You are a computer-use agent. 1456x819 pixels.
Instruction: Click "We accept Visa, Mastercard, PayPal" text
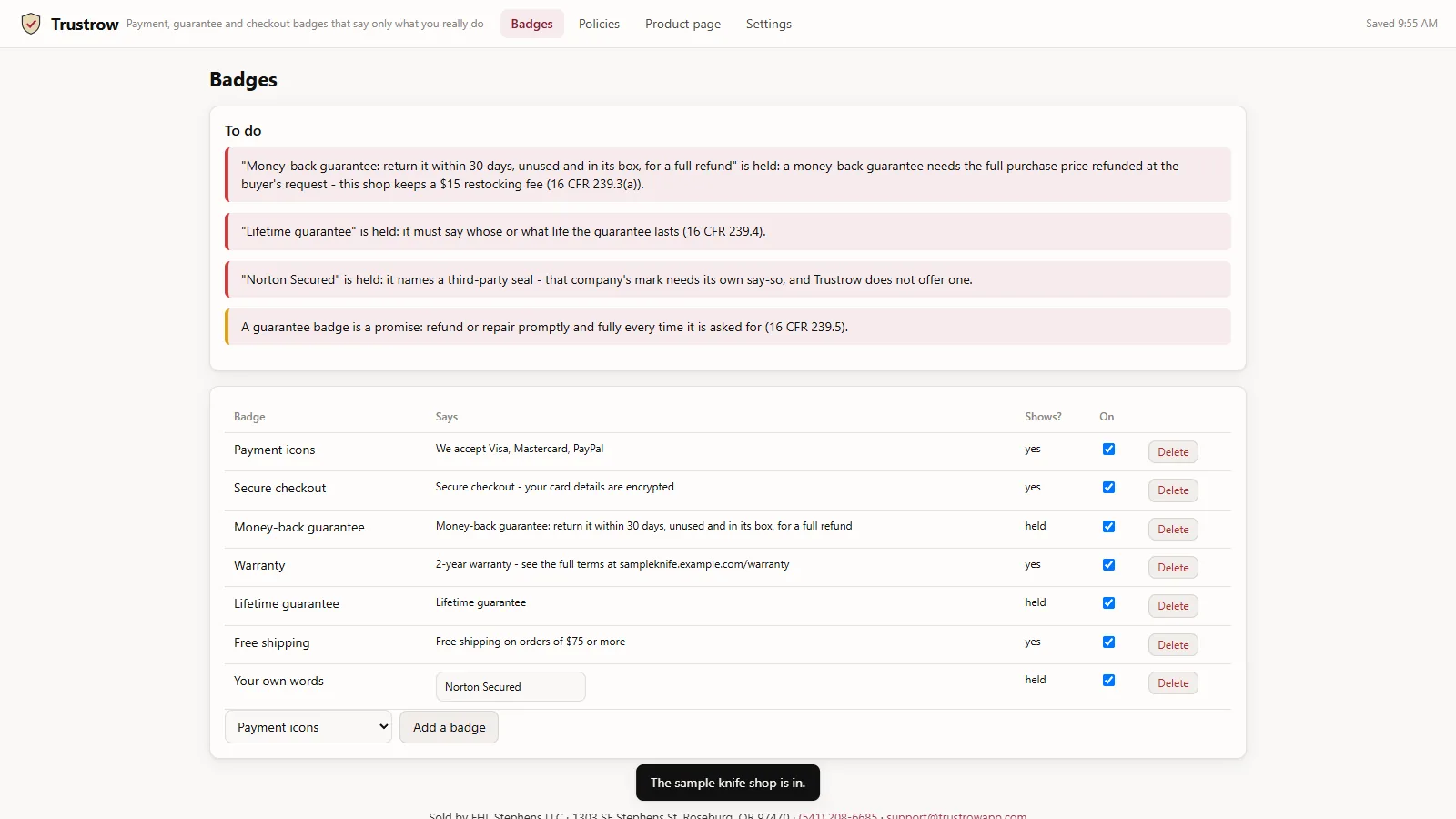click(520, 449)
